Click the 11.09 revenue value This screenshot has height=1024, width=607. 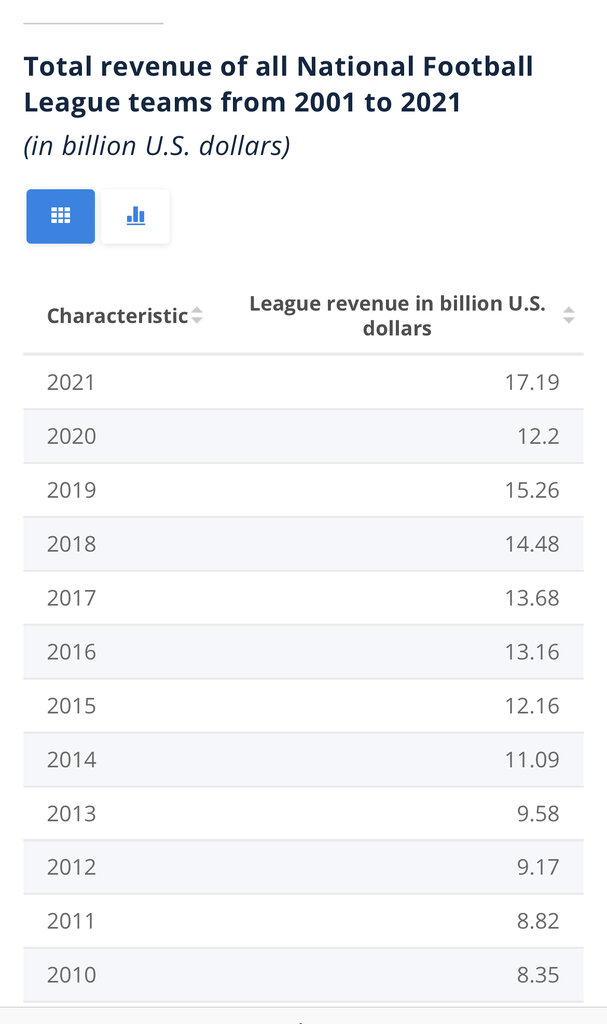(x=532, y=760)
